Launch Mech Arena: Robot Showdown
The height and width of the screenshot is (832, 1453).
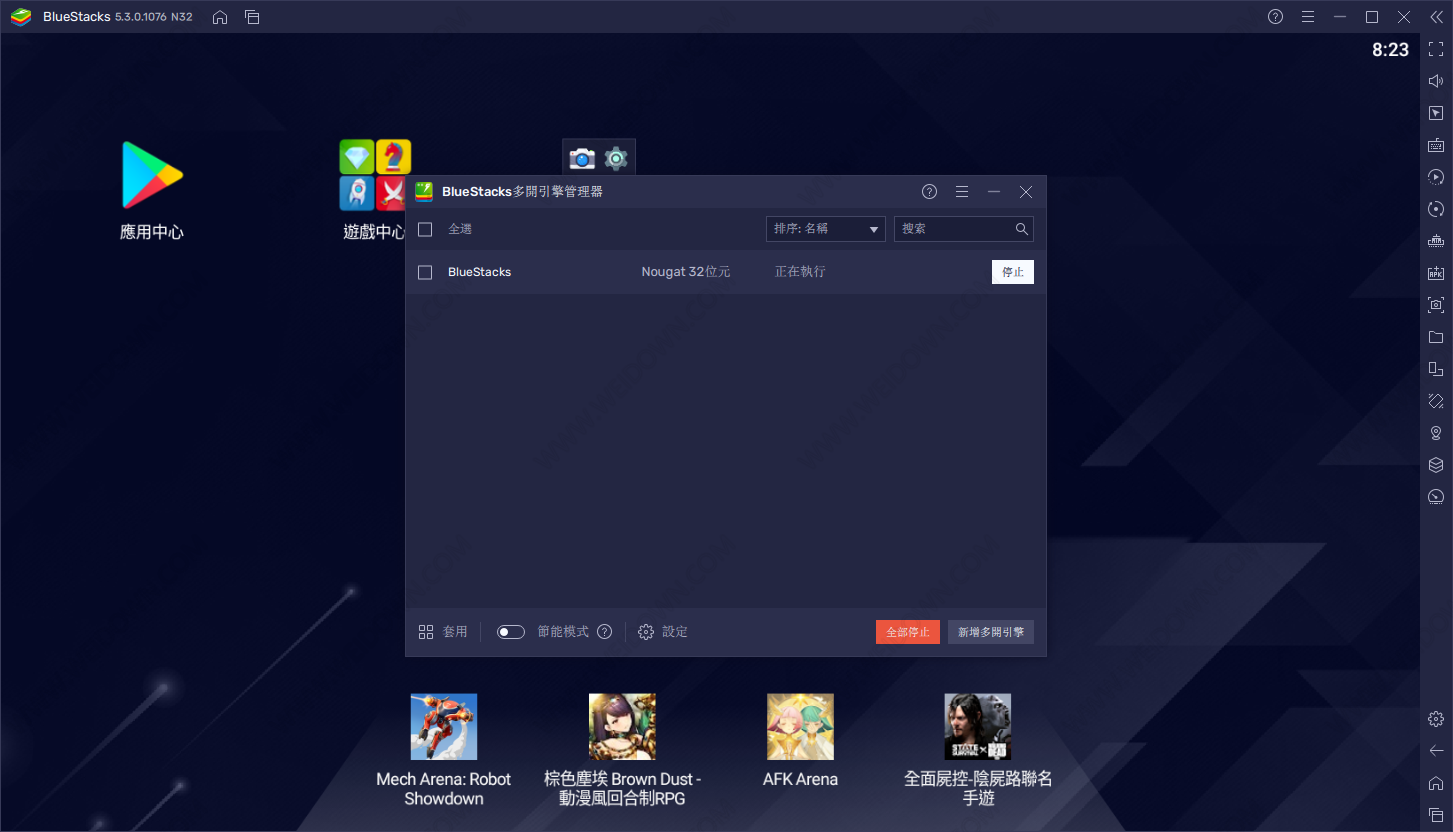tap(444, 727)
